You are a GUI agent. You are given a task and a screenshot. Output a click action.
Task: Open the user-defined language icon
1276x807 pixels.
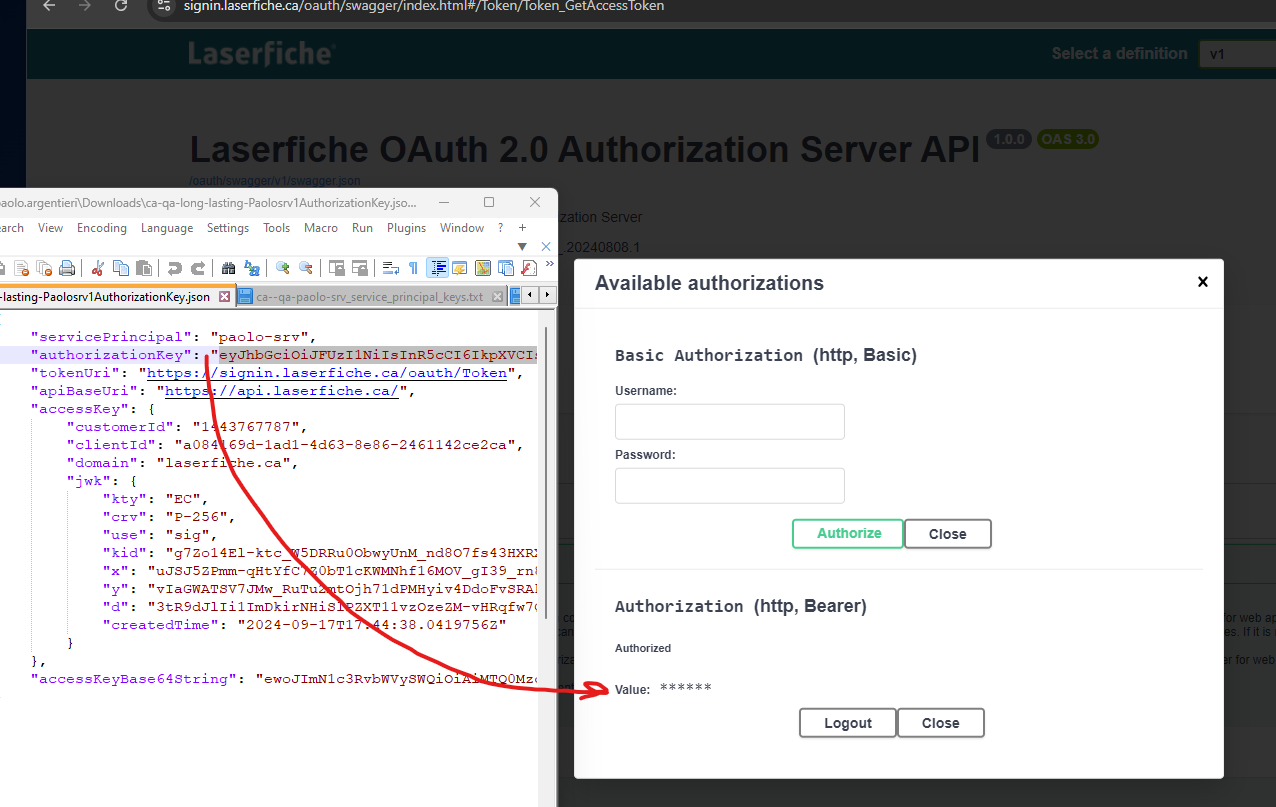460,268
